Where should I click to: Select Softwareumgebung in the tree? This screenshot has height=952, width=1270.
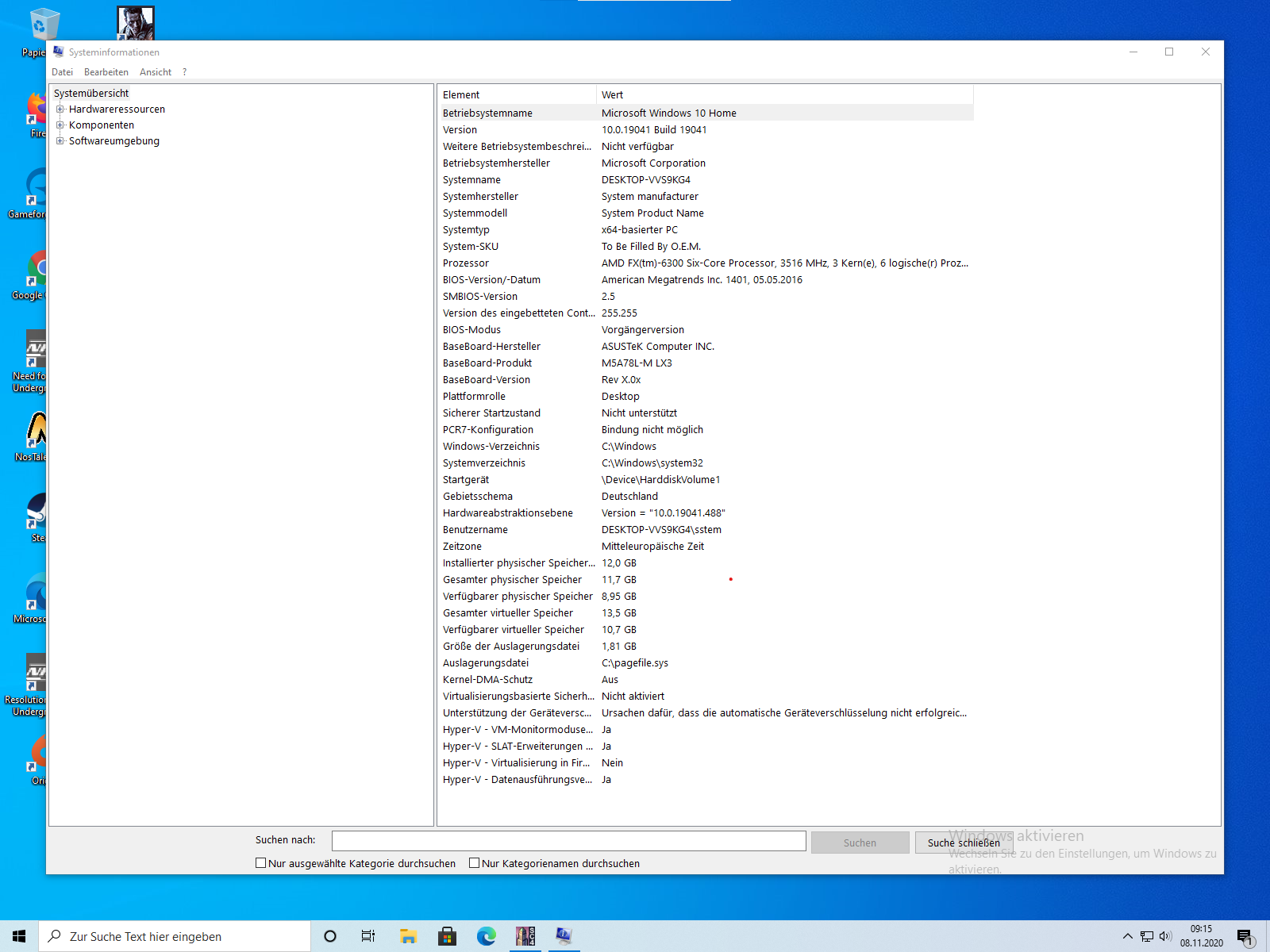114,141
